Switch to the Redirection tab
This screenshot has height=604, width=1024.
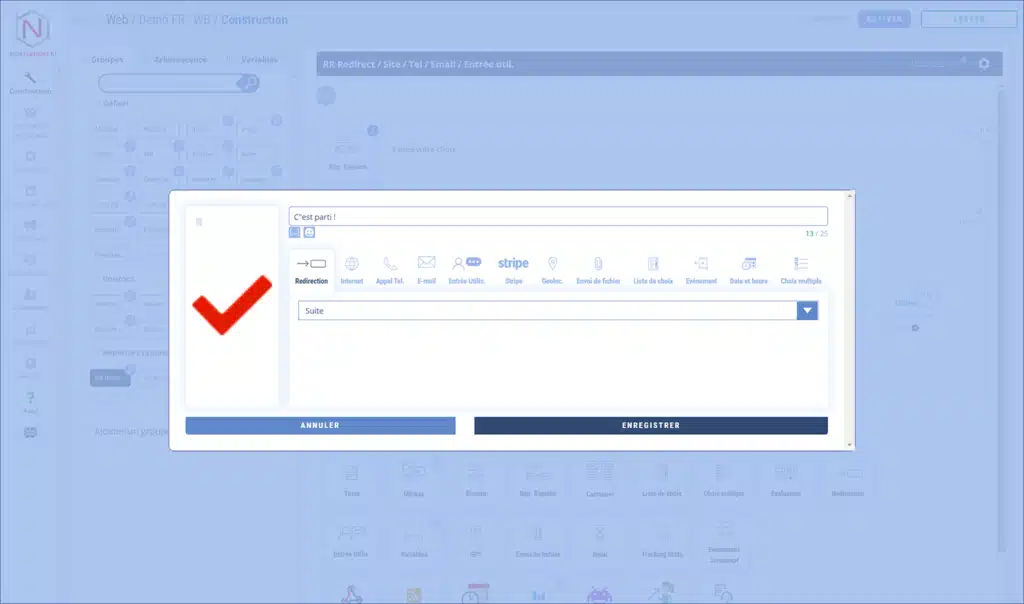(312, 268)
